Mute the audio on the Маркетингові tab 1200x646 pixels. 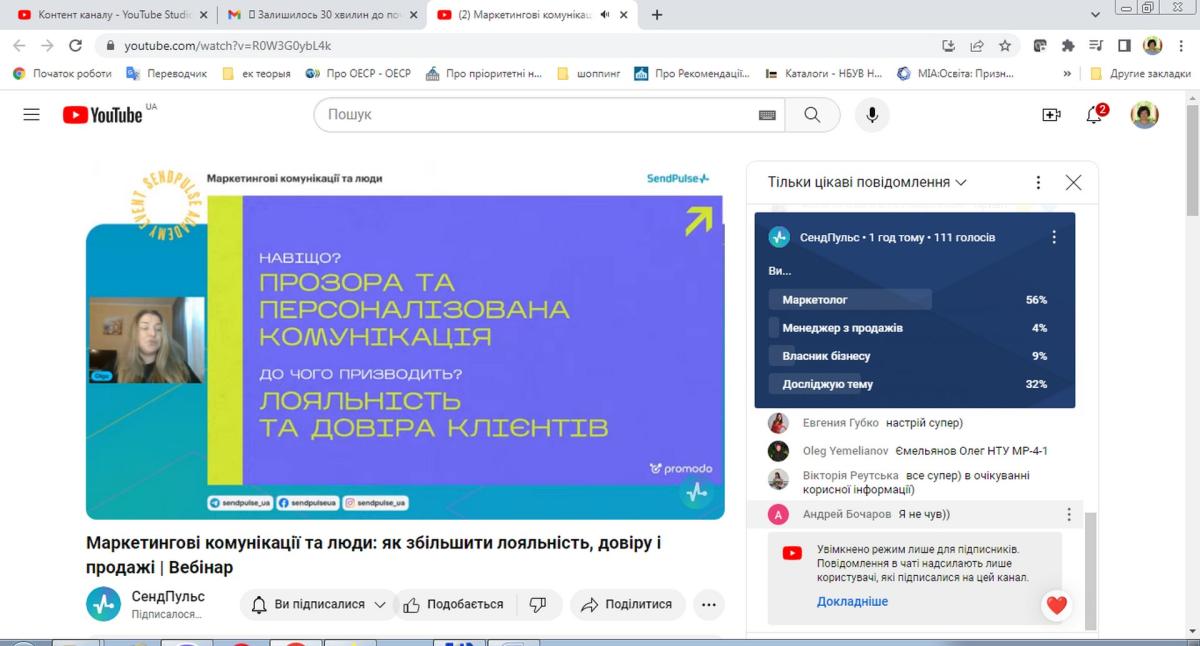click(x=605, y=15)
